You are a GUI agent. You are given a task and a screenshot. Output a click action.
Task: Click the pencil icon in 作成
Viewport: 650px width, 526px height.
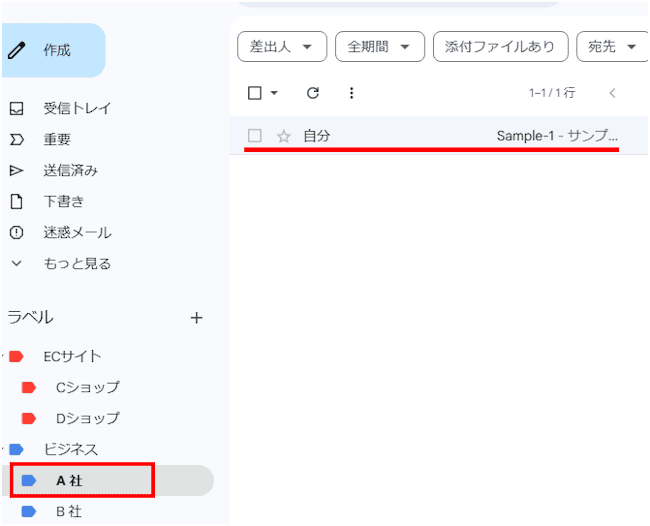pos(17,51)
